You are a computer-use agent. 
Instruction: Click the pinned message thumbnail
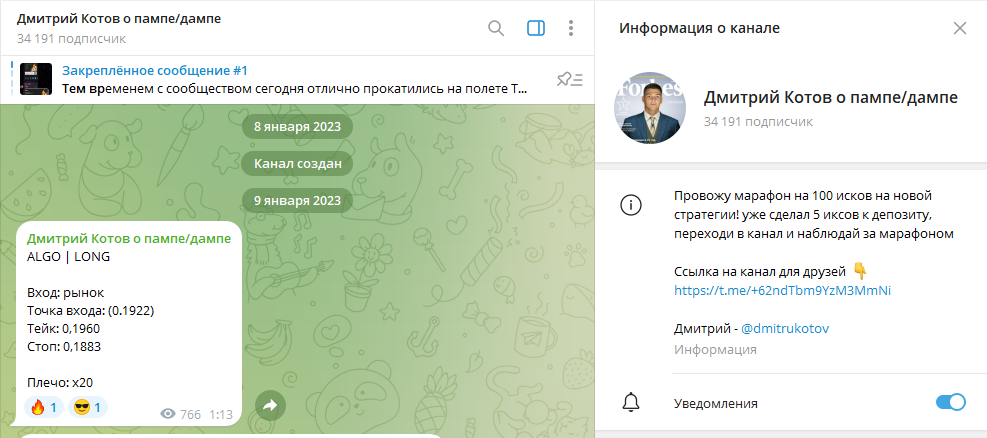pos(36,79)
